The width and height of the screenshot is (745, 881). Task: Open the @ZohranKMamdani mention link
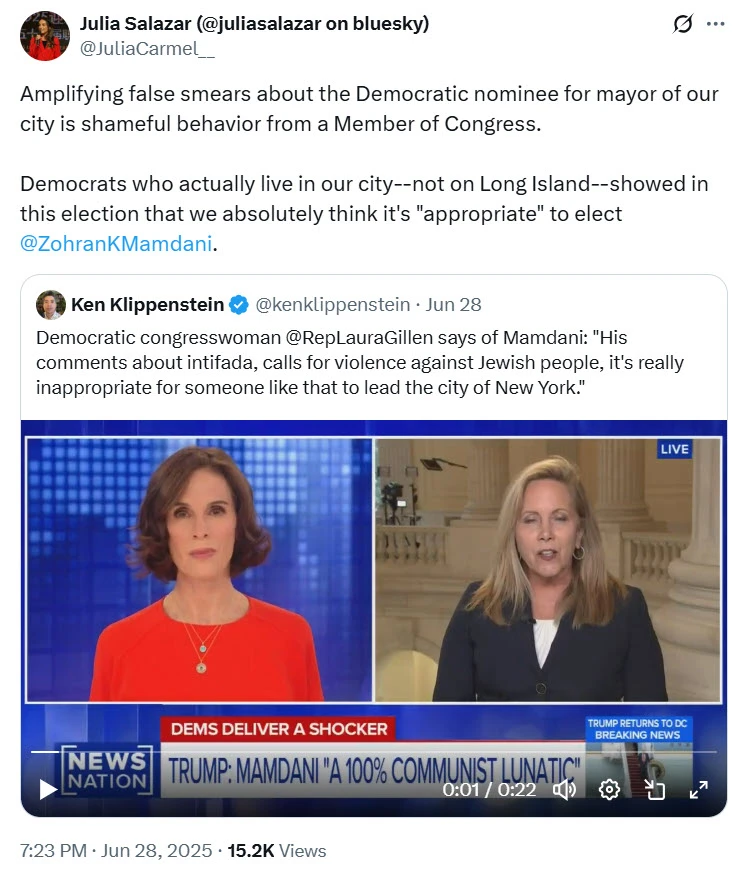pos(116,243)
